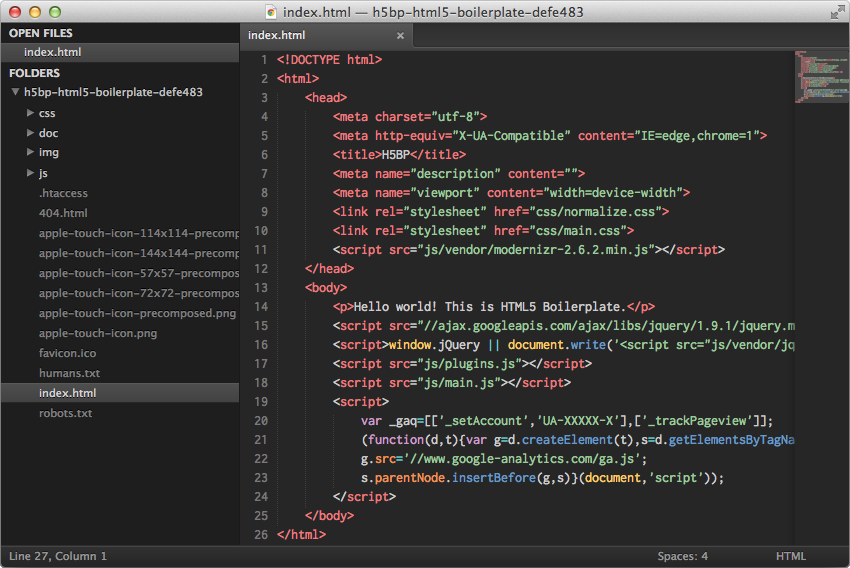
Task: Click the Hello world! paragraph line
Action: (494, 307)
